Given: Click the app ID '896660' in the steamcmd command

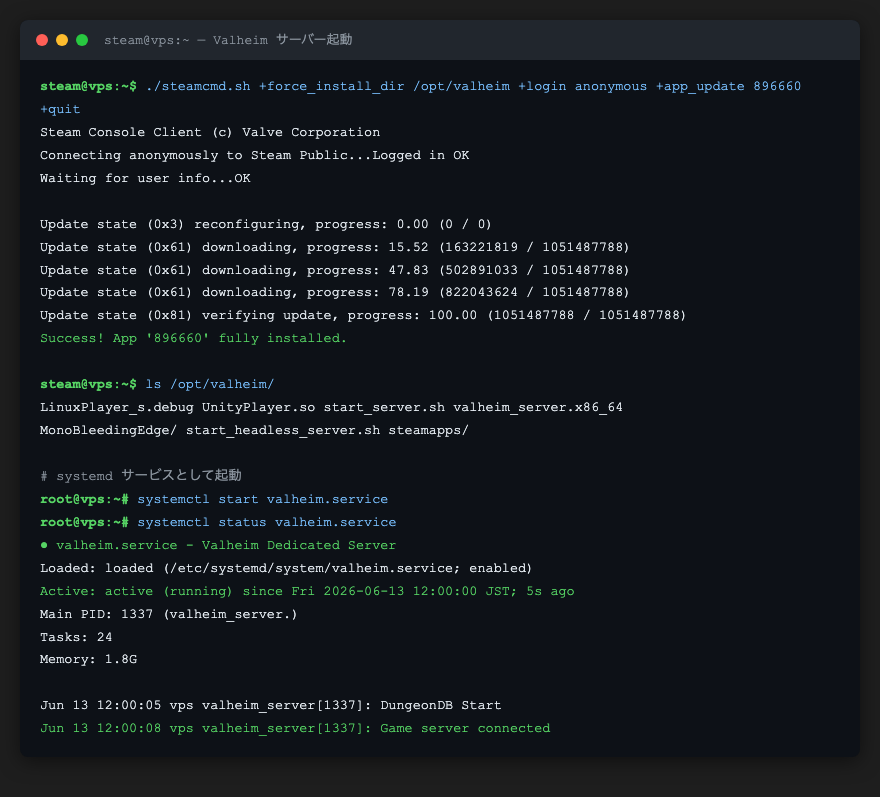Looking at the screenshot, I should pyautogui.click(x=777, y=86).
